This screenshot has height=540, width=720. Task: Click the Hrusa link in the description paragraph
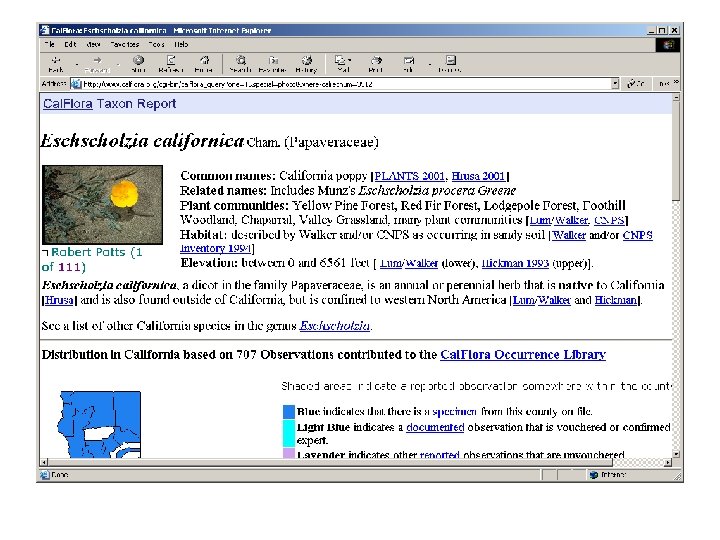click(x=59, y=300)
